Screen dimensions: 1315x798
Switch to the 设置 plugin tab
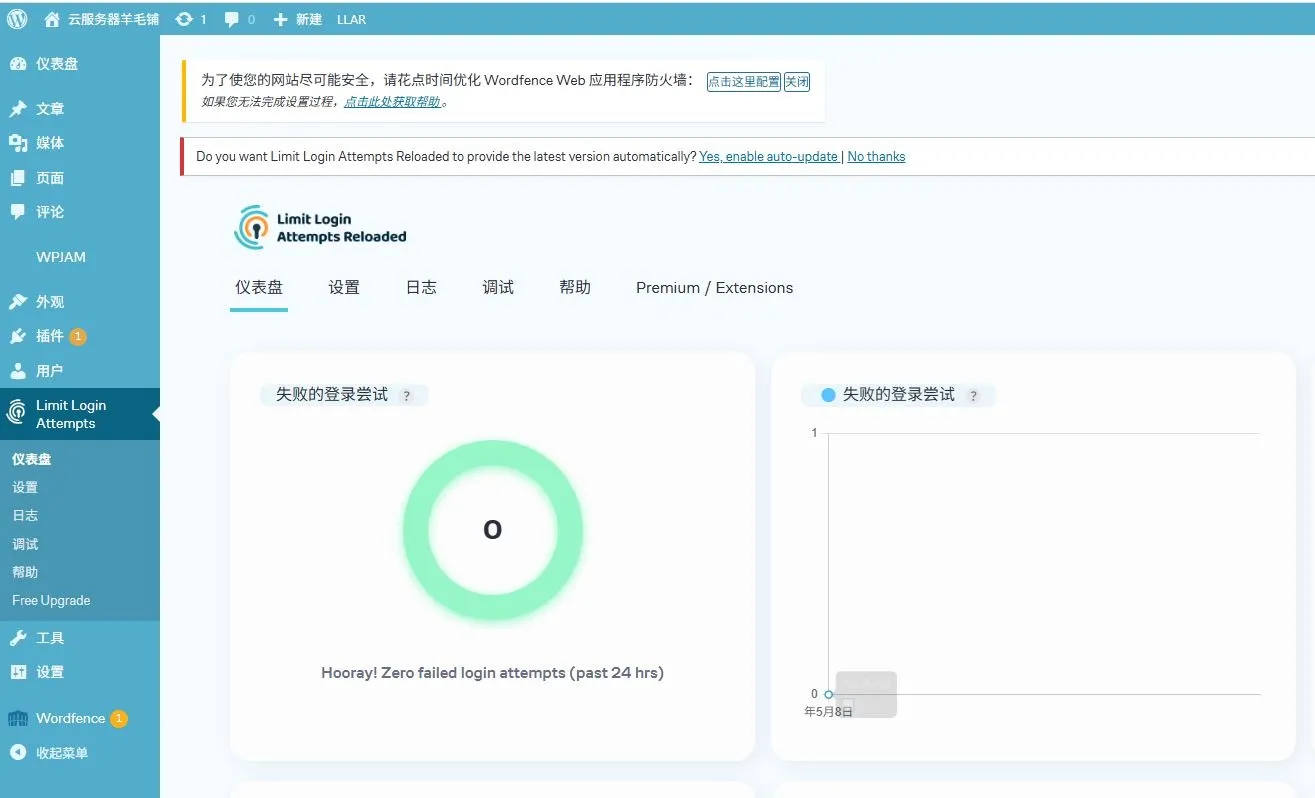pos(344,288)
